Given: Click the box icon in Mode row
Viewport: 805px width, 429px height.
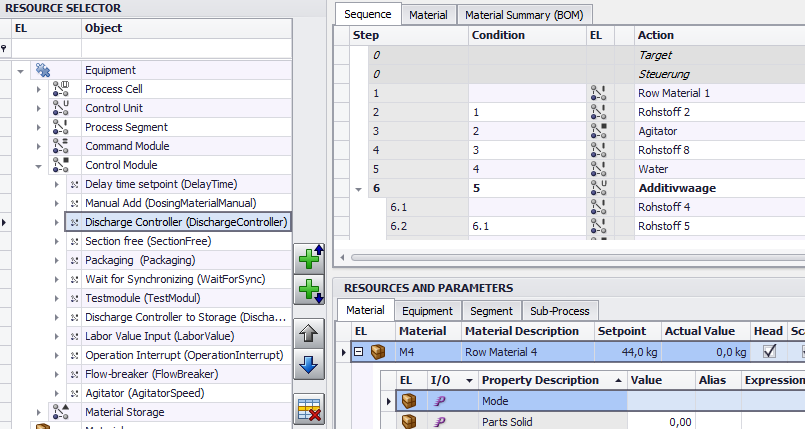Looking at the screenshot, I should pyautogui.click(x=409, y=401).
